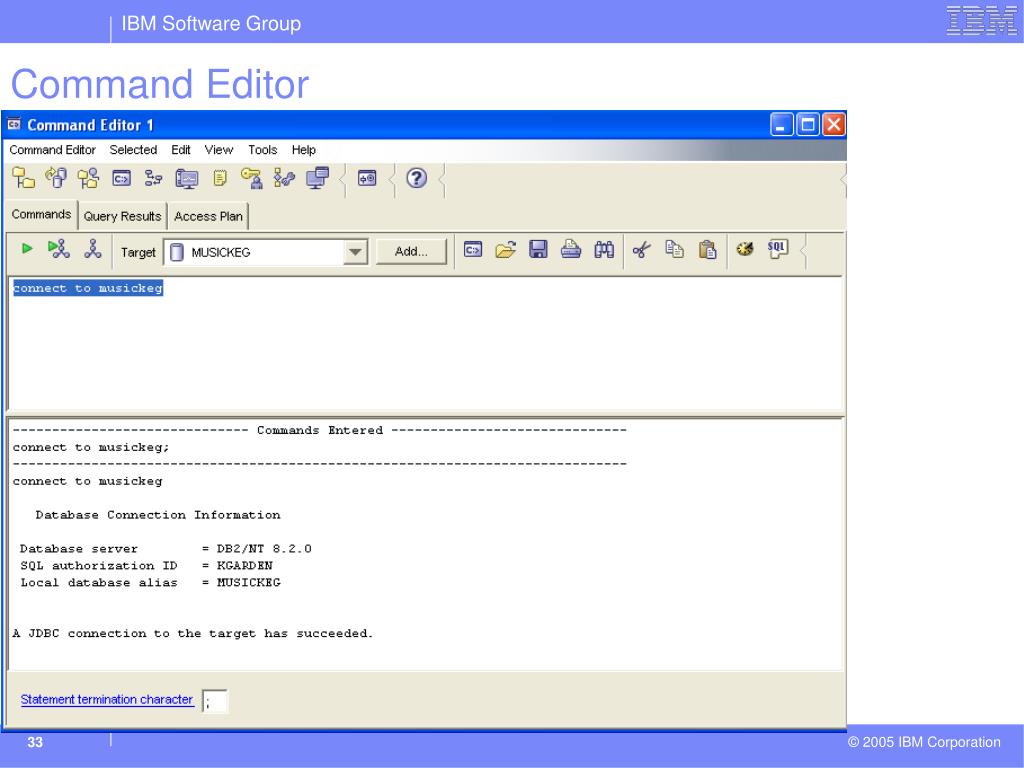Launch Command Editor icon in top toolbar
The image size is (1024, 768).
click(121, 178)
